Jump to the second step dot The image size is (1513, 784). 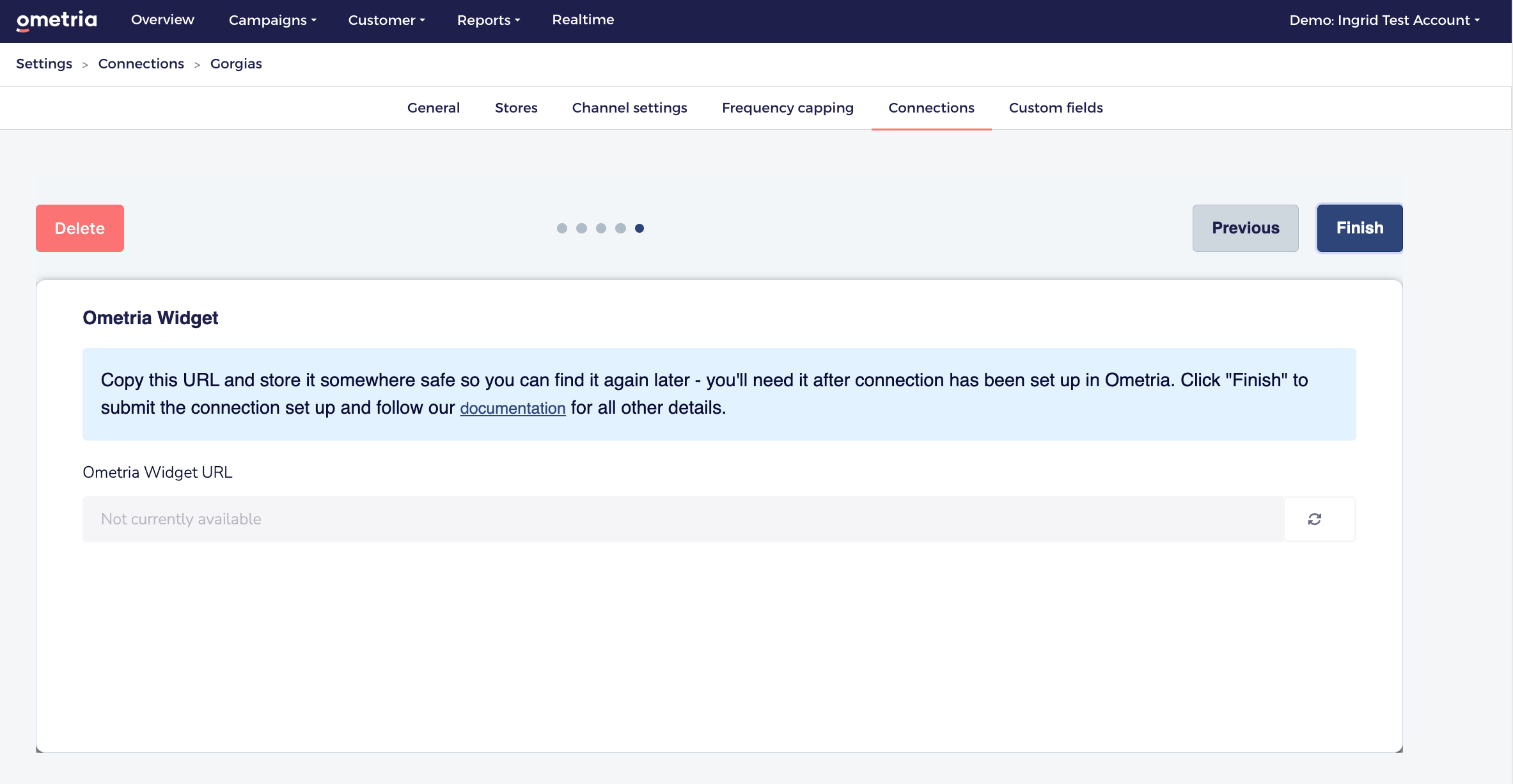tap(581, 228)
